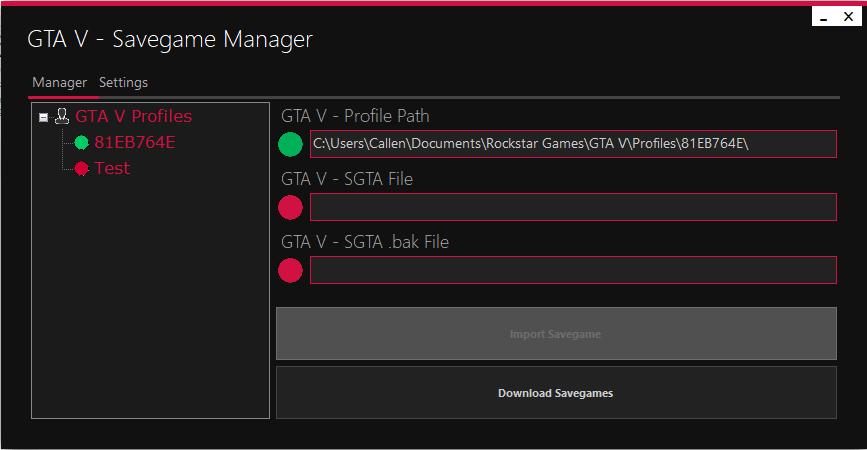Click the red dot beside Test profile

pyautogui.click(x=82, y=169)
